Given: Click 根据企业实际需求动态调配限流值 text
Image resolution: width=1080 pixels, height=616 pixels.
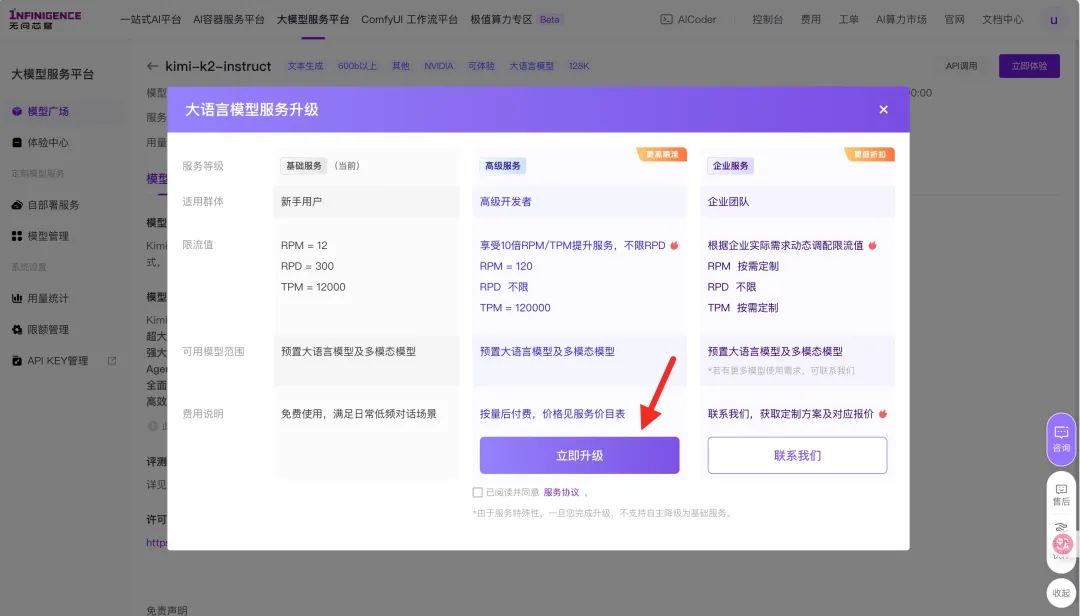Looking at the screenshot, I should click(x=785, y=245).
